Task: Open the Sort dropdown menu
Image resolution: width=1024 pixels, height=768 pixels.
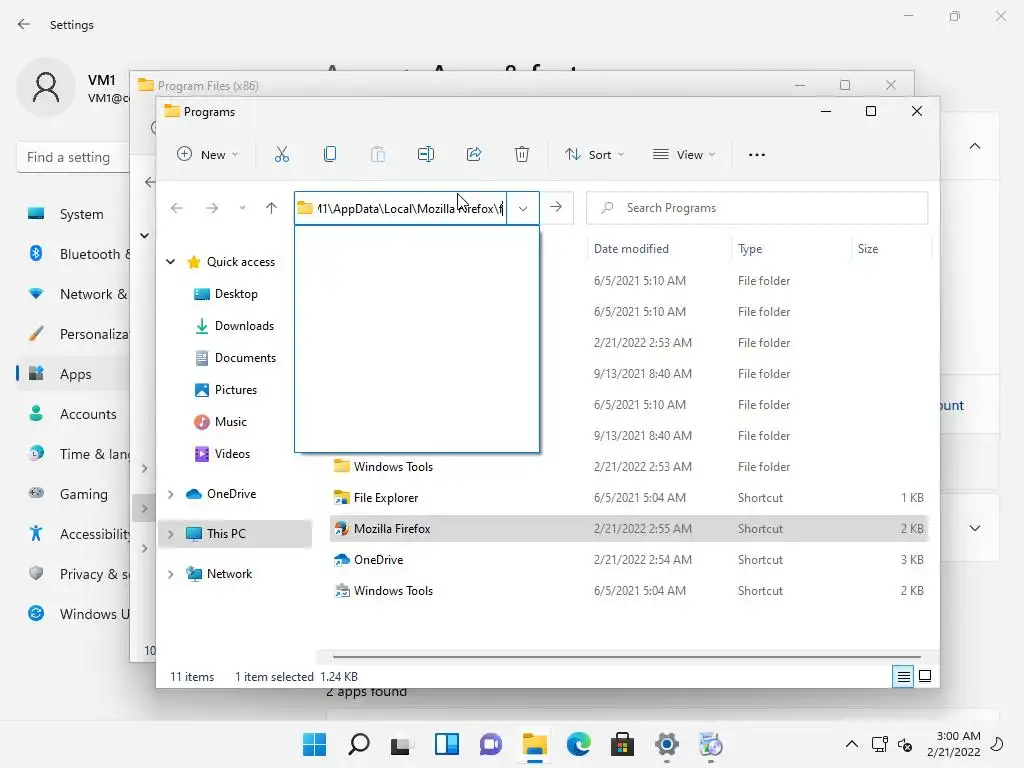Action: click(595, 155)
